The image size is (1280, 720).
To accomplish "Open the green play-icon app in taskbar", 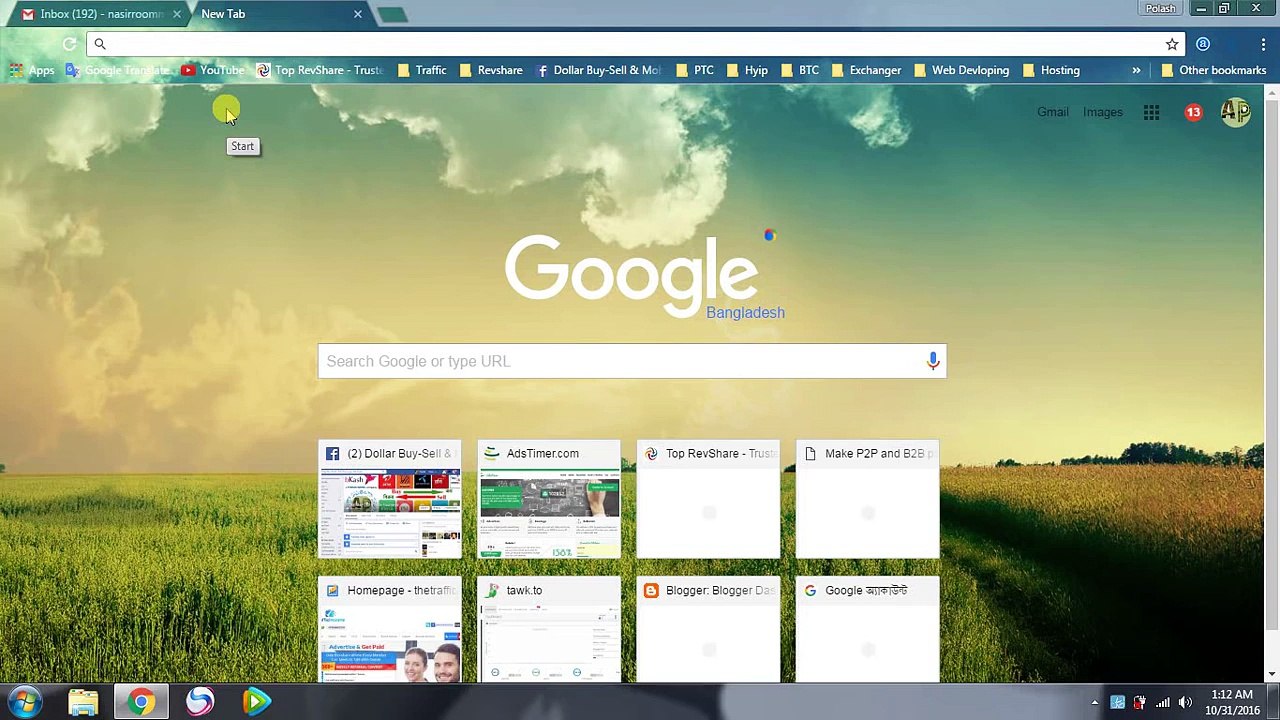I will tap(257, 701).
